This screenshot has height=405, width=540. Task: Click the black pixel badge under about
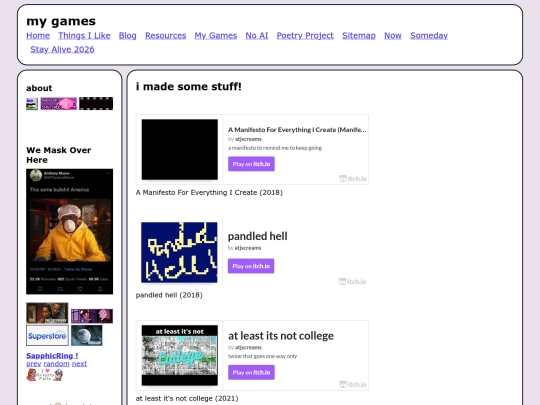[96, 104]
